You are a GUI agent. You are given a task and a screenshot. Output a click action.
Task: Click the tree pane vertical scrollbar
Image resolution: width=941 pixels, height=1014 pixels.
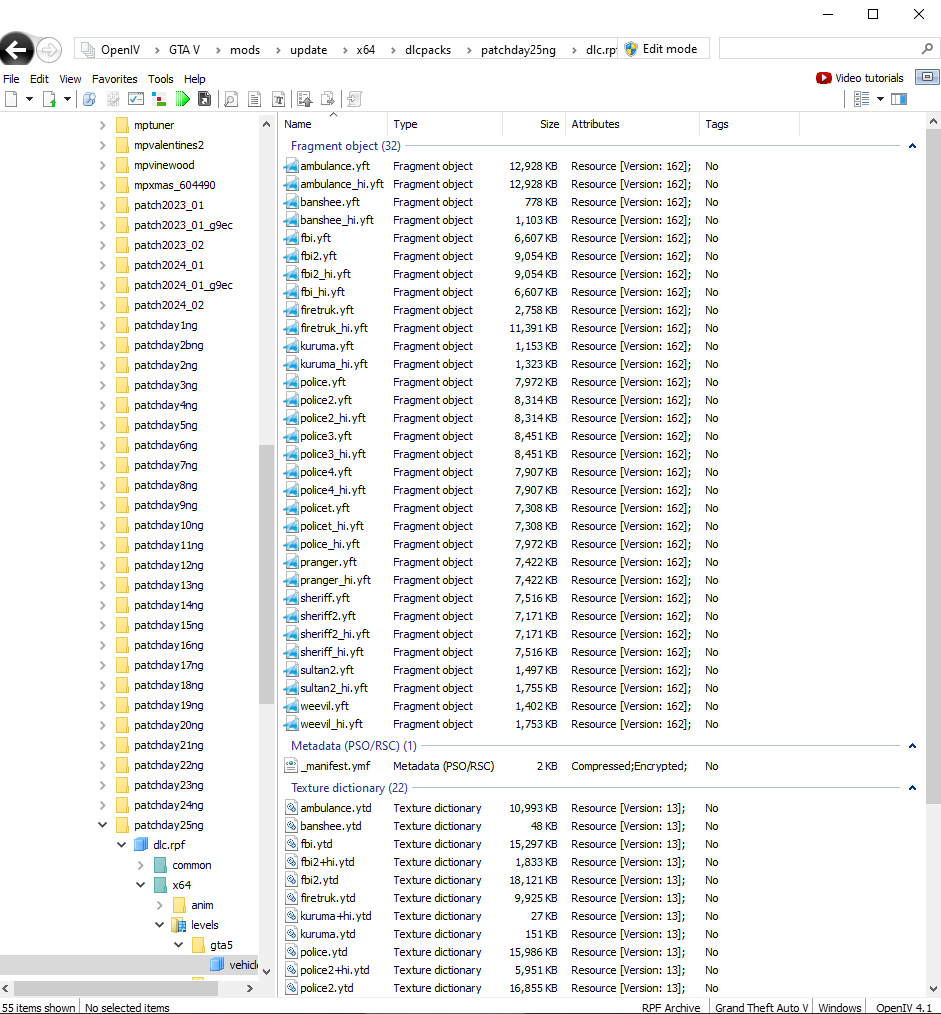[266, 574]
